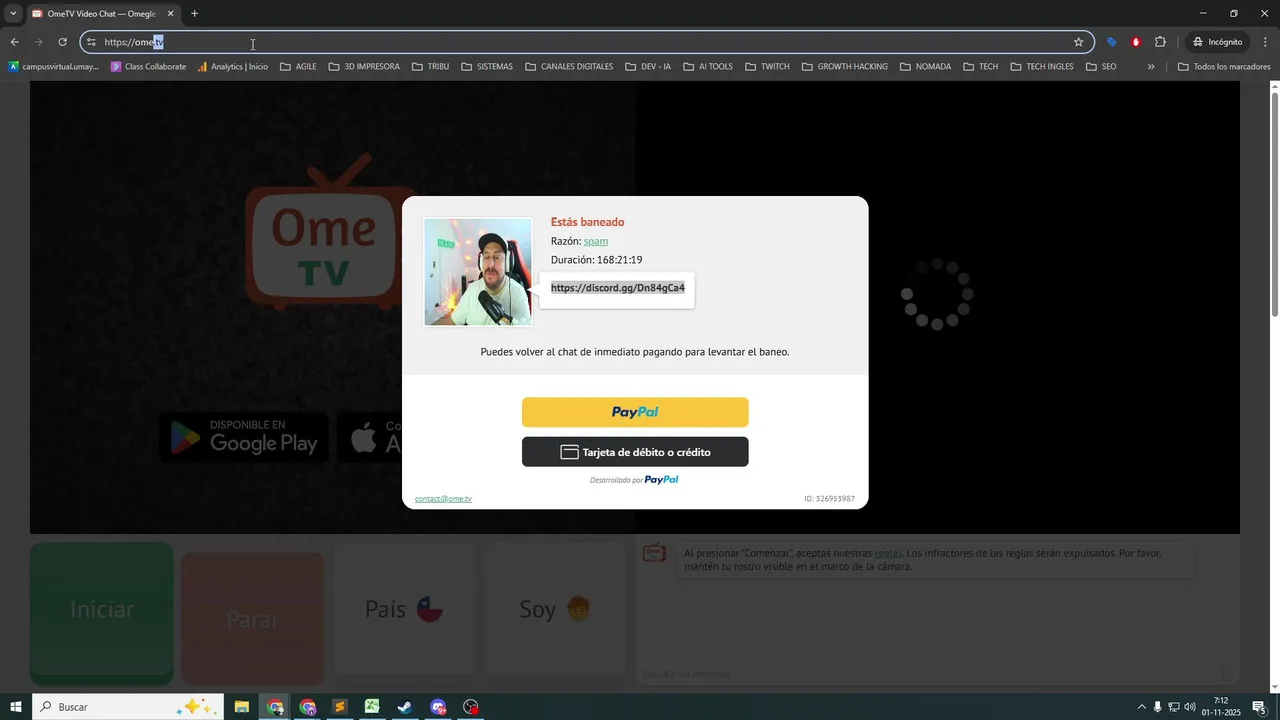Viewport: 1280px width, 720px height.
Task: Pay with the yellow PayPal button
Action: (635, 412)
